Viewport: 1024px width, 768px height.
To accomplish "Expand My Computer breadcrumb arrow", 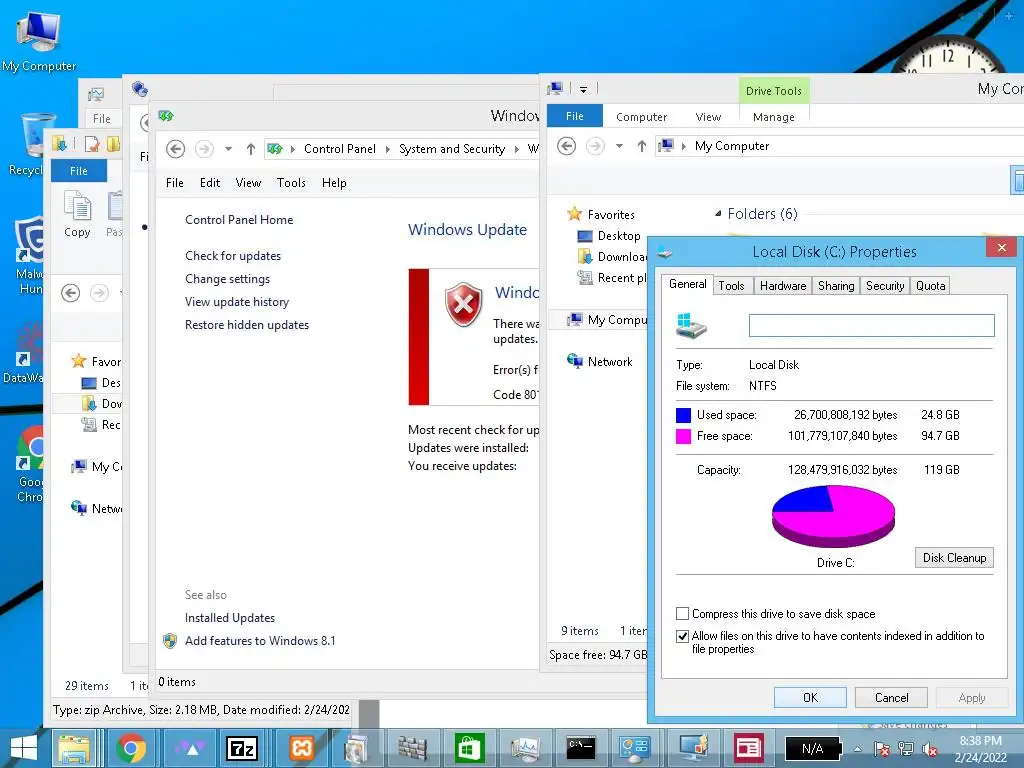I will click(684, 146).
